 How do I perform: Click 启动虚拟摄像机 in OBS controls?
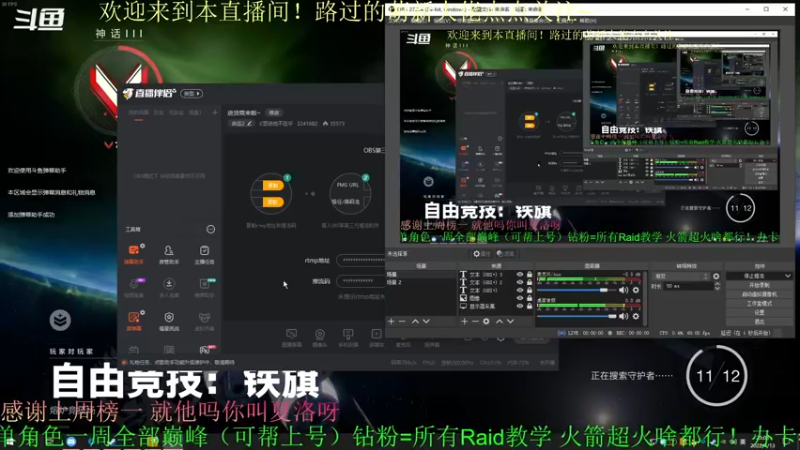[759, 294]
